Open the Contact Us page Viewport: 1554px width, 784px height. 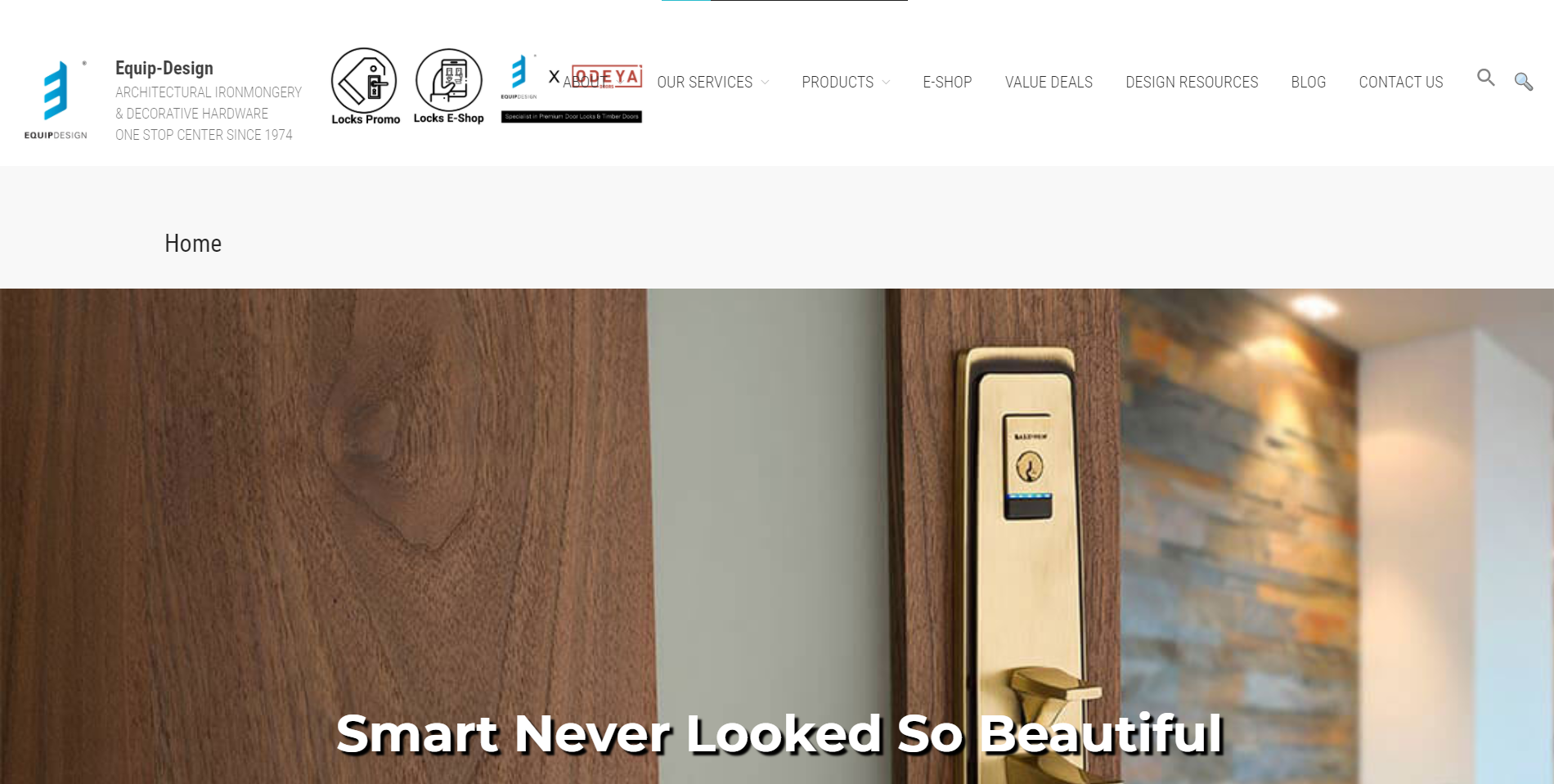1400,82
